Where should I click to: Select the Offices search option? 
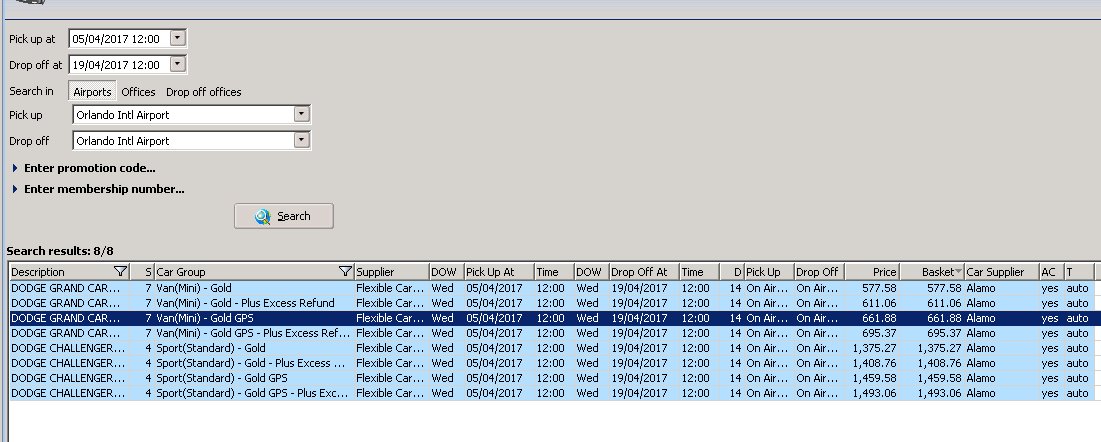pos(138,92)
